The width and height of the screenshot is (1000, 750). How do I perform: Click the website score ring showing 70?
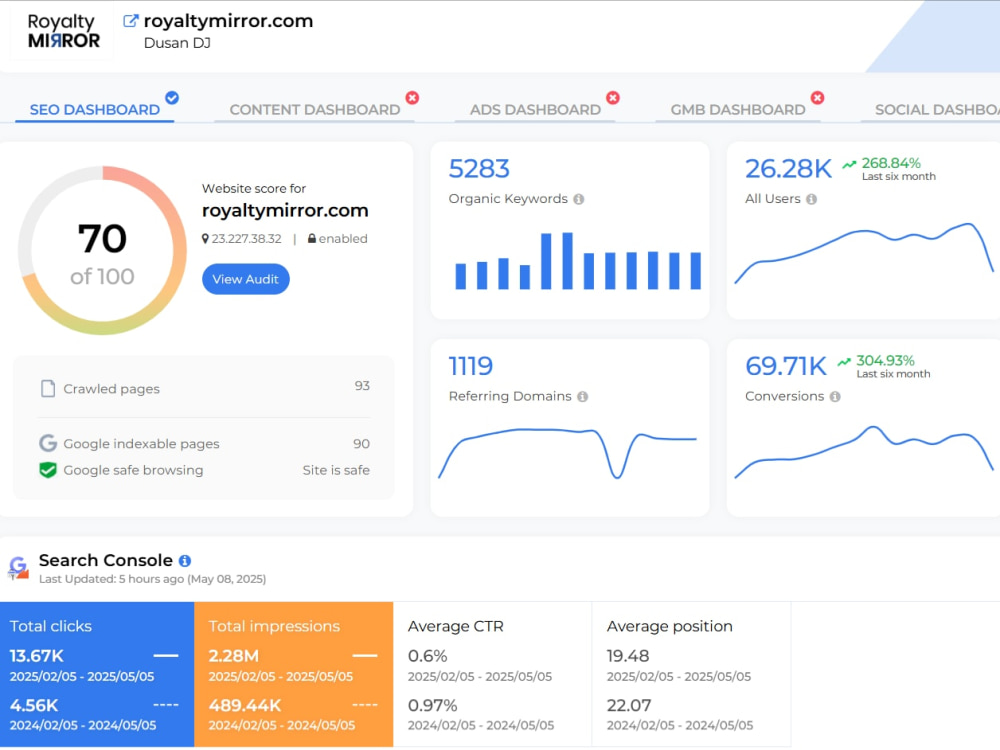102,251
